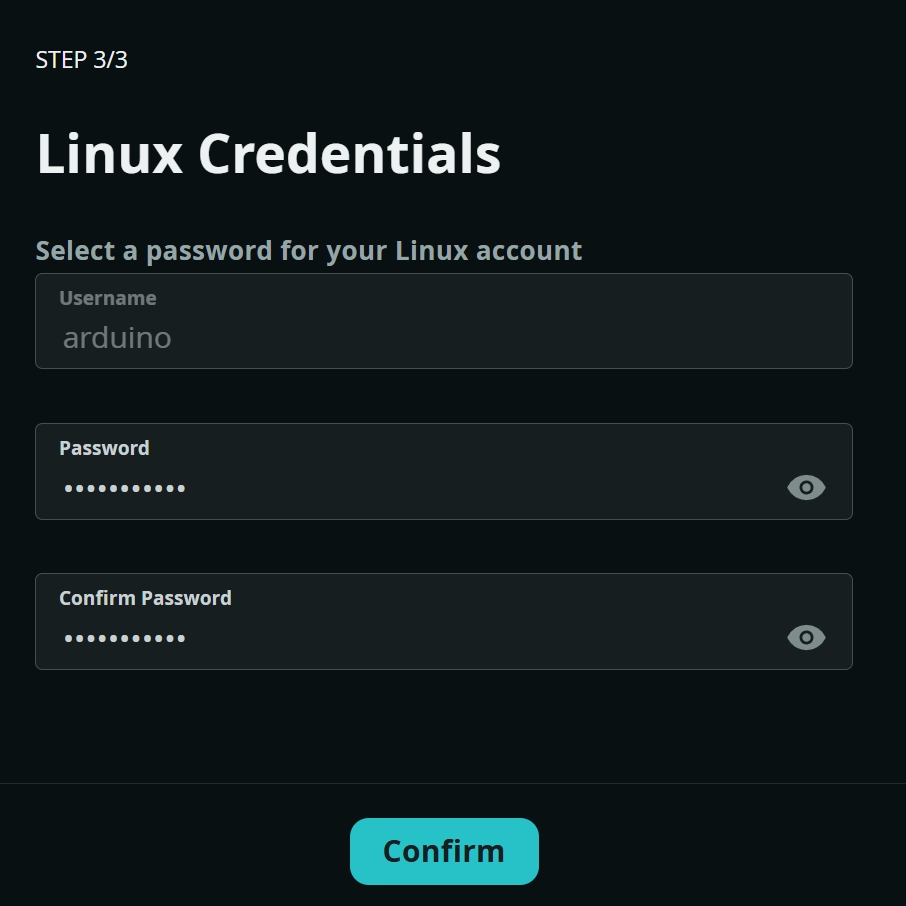
Task: Click the 'arduino' username text
Action: pos(117,338)
